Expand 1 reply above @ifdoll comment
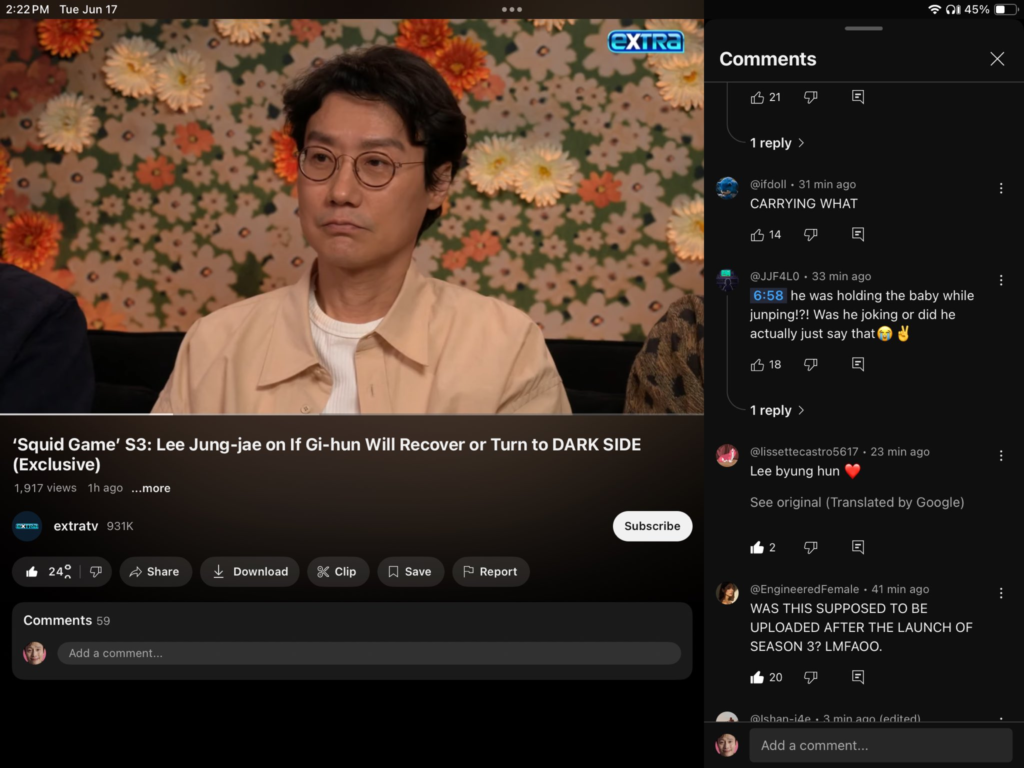The width and height of the screenshot is (1024, 768). coord(776,143)
